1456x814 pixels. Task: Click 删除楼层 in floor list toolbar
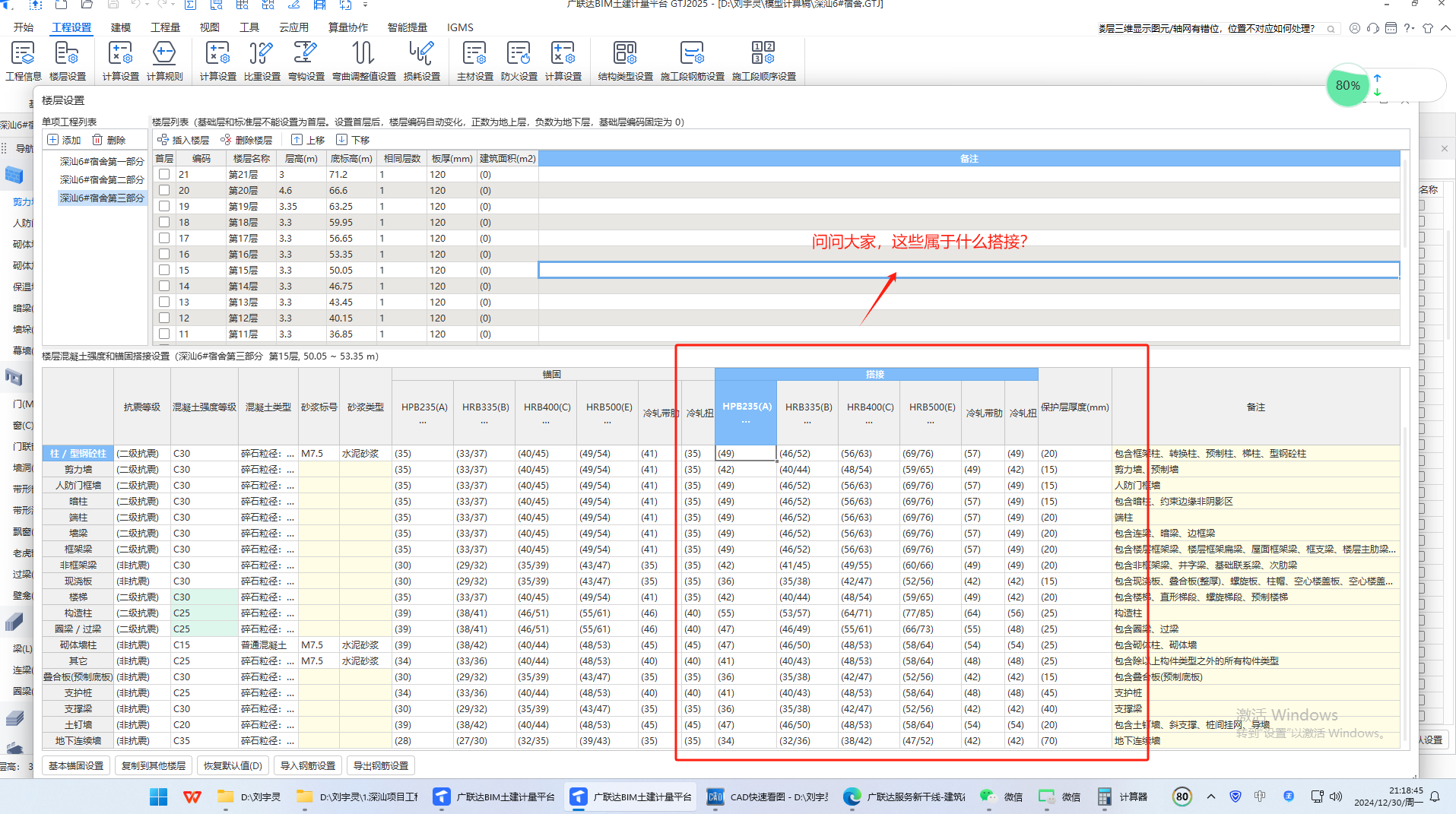pos(246,140)
